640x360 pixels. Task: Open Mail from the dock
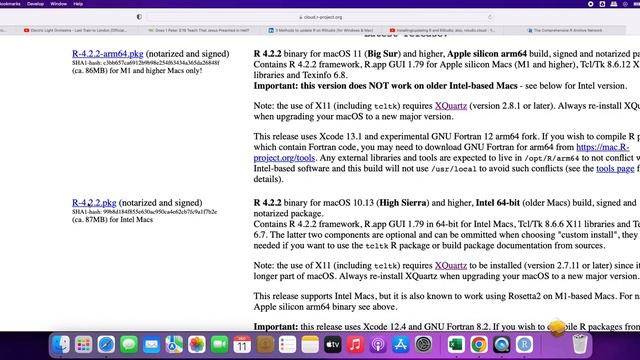click(x=151, y=344)
